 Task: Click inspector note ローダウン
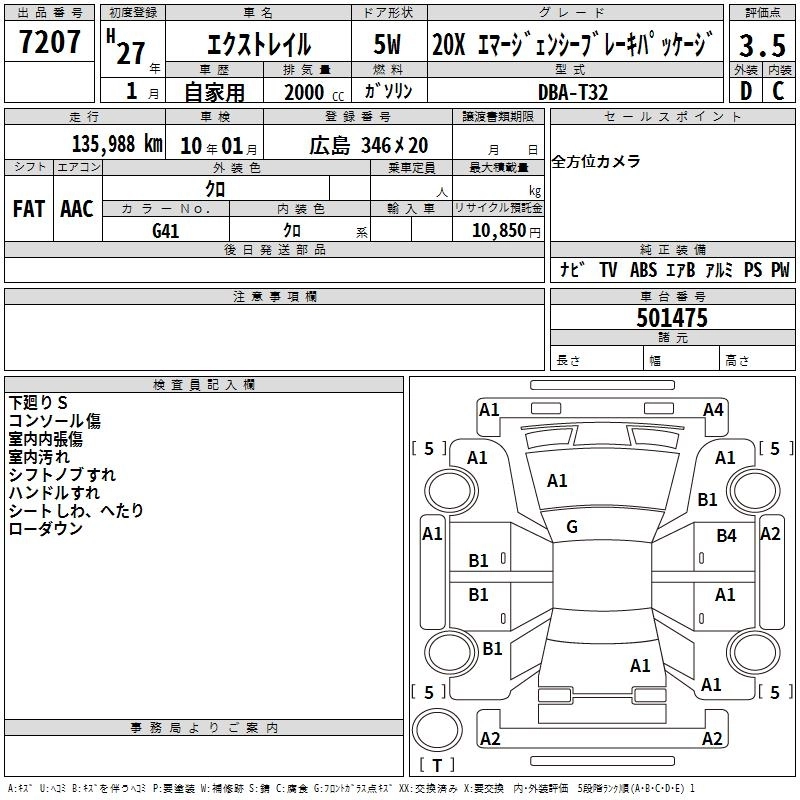[45, 528]
